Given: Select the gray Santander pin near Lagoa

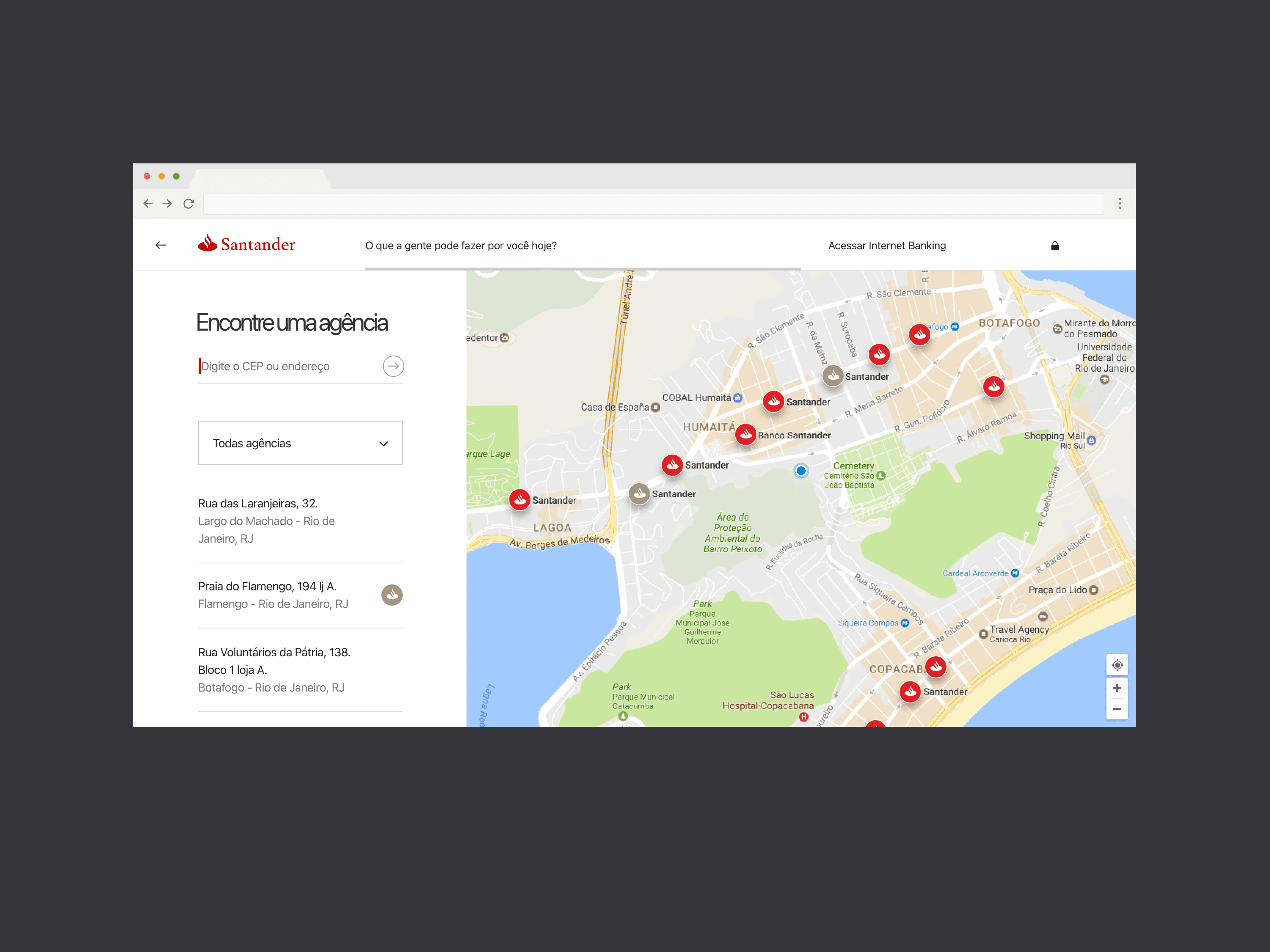Looking at the screenshot, I should [639, 493].
